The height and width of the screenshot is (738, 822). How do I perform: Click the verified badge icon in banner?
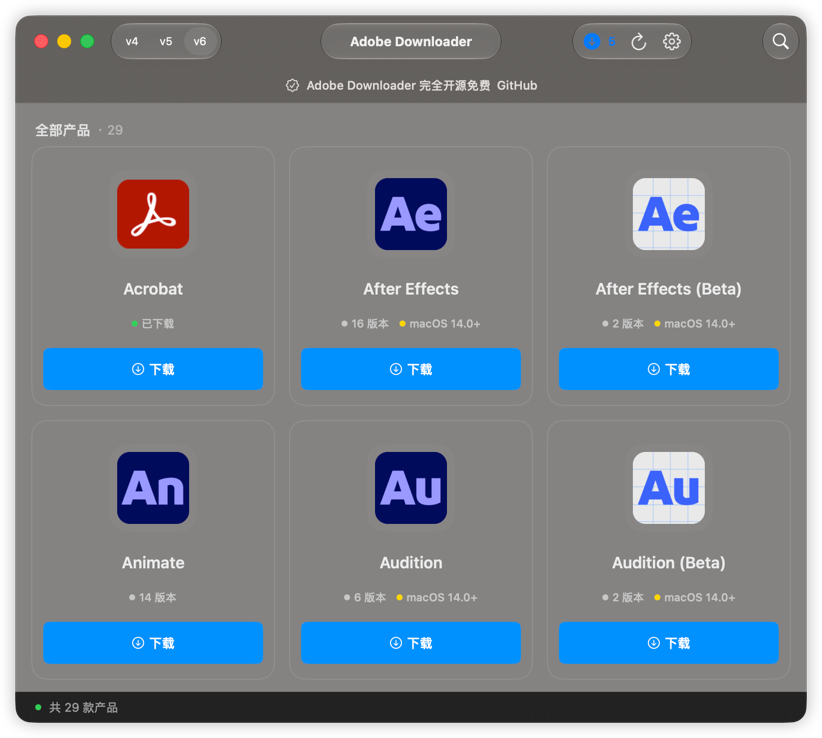click(292, 85)
